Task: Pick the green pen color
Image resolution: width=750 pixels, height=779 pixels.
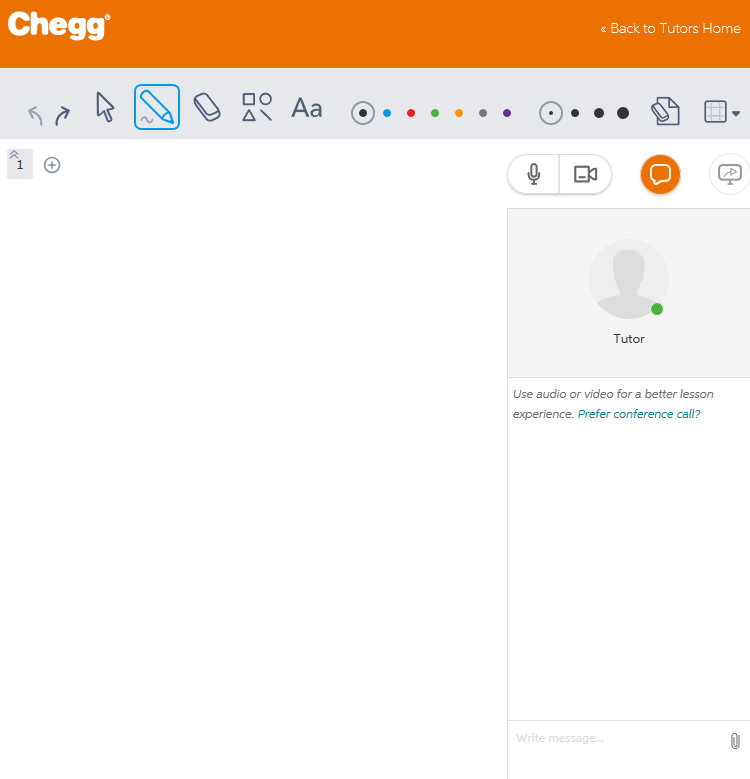Action: click(435, 113)
